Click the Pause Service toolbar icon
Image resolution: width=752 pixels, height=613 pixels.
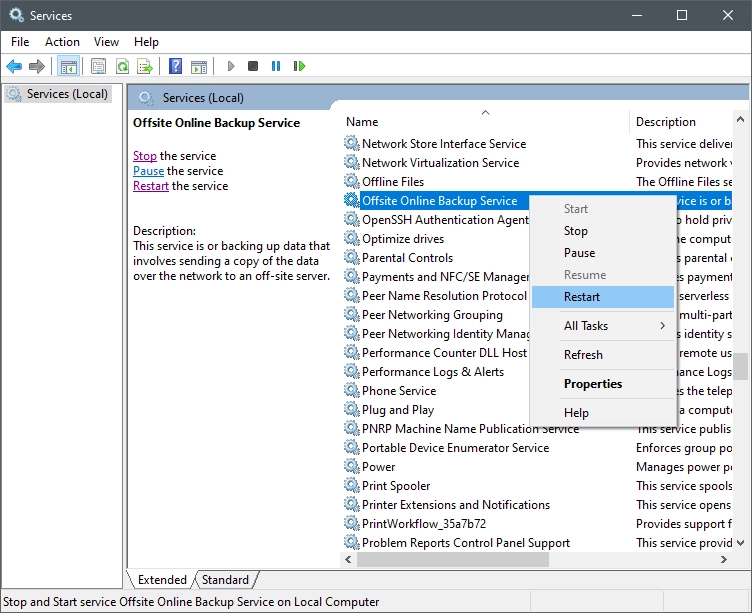(x=276, y=66)
